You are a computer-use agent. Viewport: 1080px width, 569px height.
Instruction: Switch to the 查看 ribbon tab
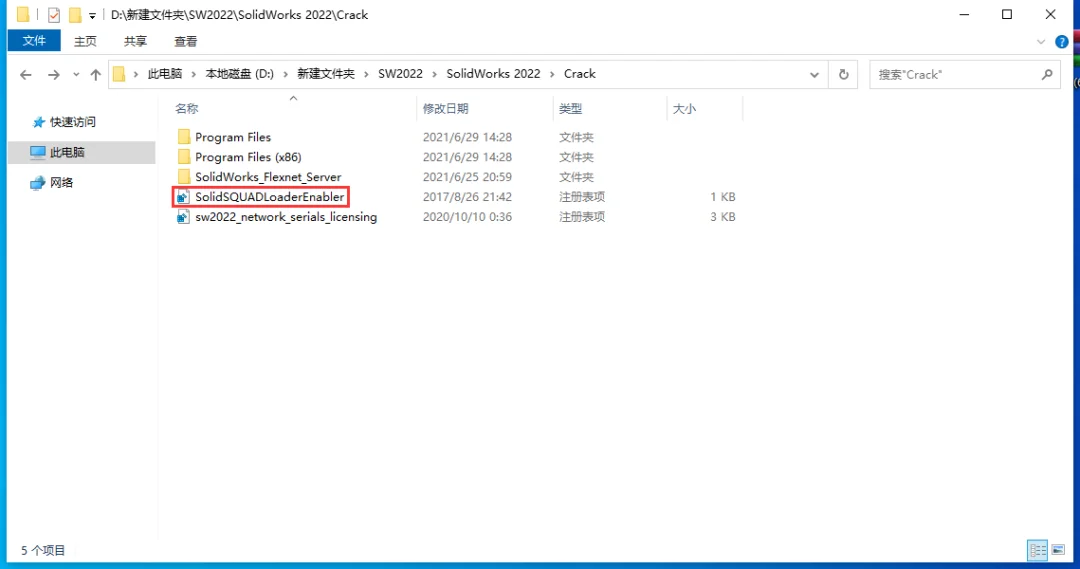tap(185, 41)
